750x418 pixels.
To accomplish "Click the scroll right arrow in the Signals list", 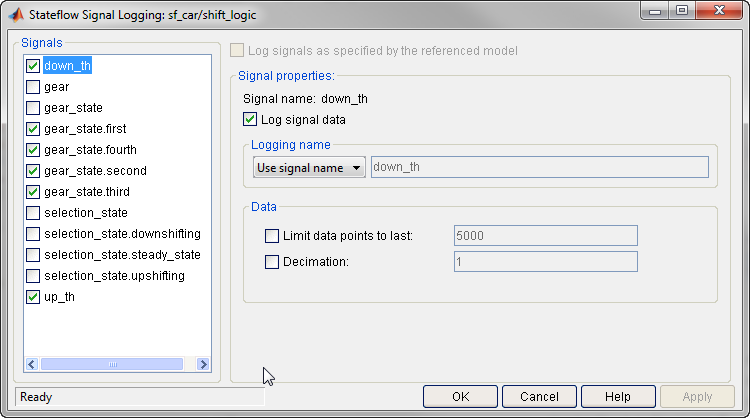I will 203,365.
